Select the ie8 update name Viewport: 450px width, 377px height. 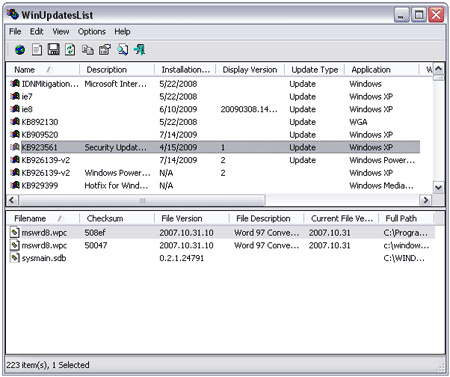(27, 109)
